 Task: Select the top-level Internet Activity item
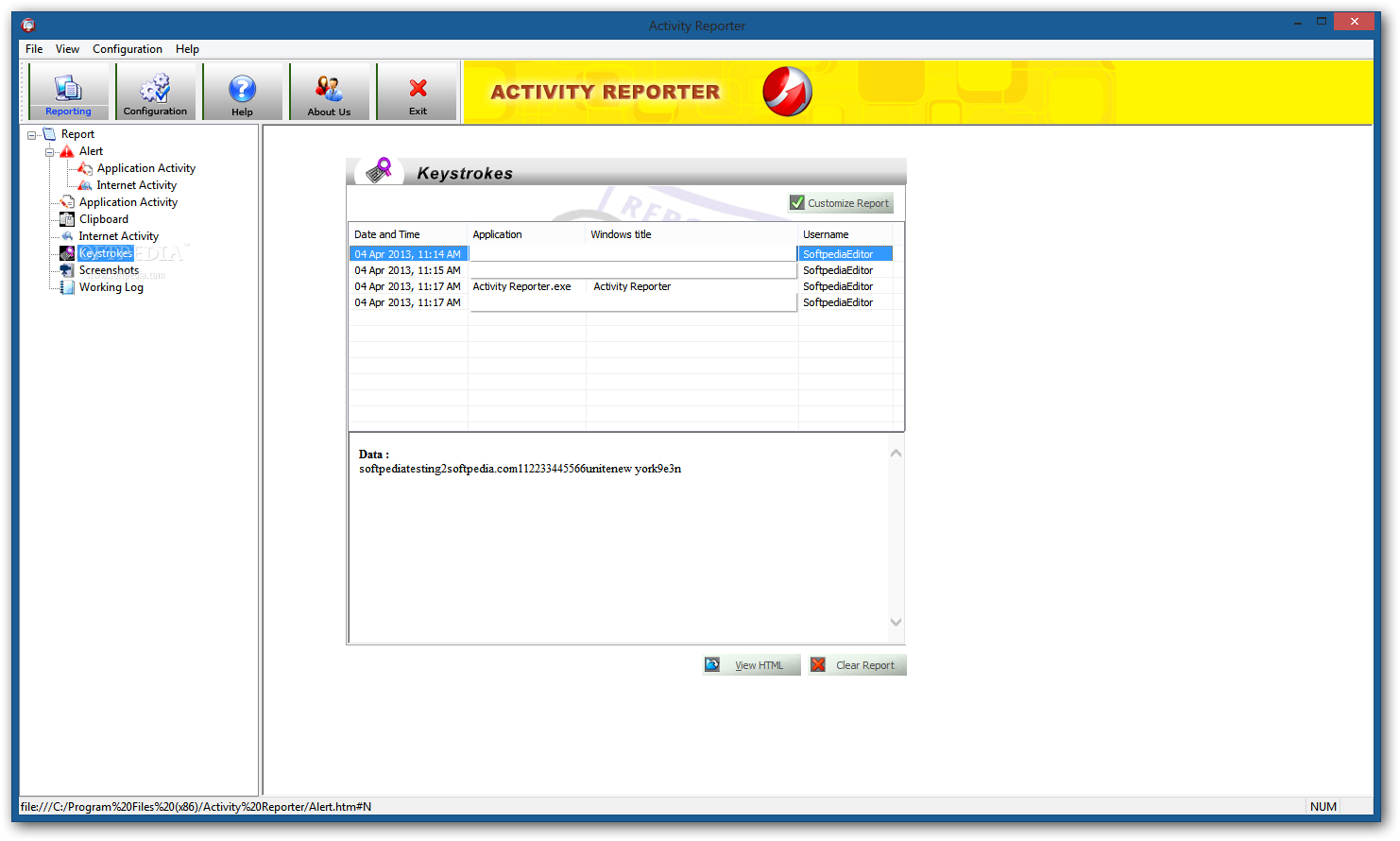(x=119, y=236)
